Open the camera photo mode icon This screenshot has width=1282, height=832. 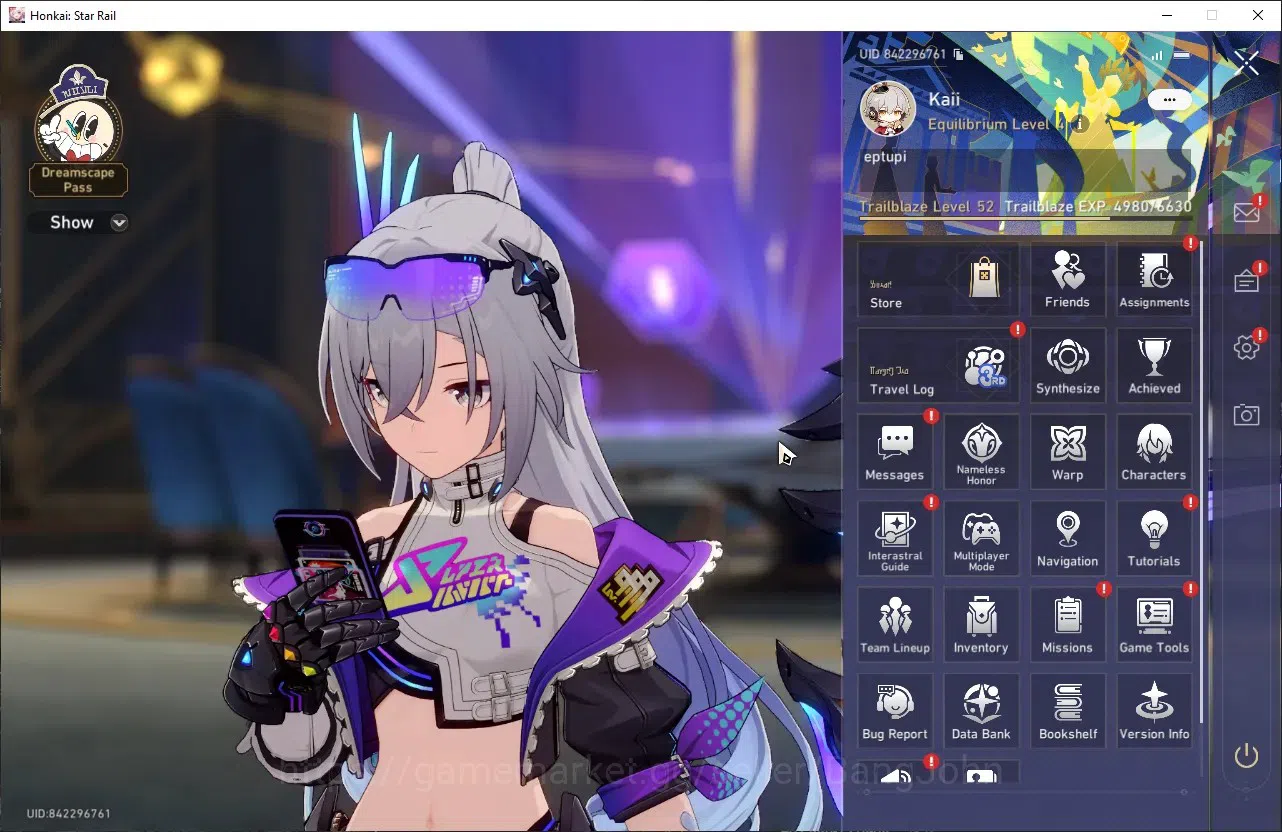[x=1246, y=415]
